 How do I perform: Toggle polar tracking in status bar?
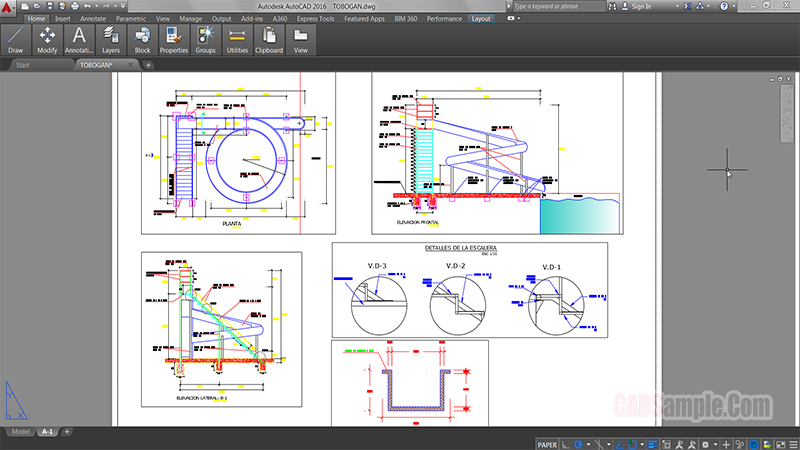(x=578, y=445)
